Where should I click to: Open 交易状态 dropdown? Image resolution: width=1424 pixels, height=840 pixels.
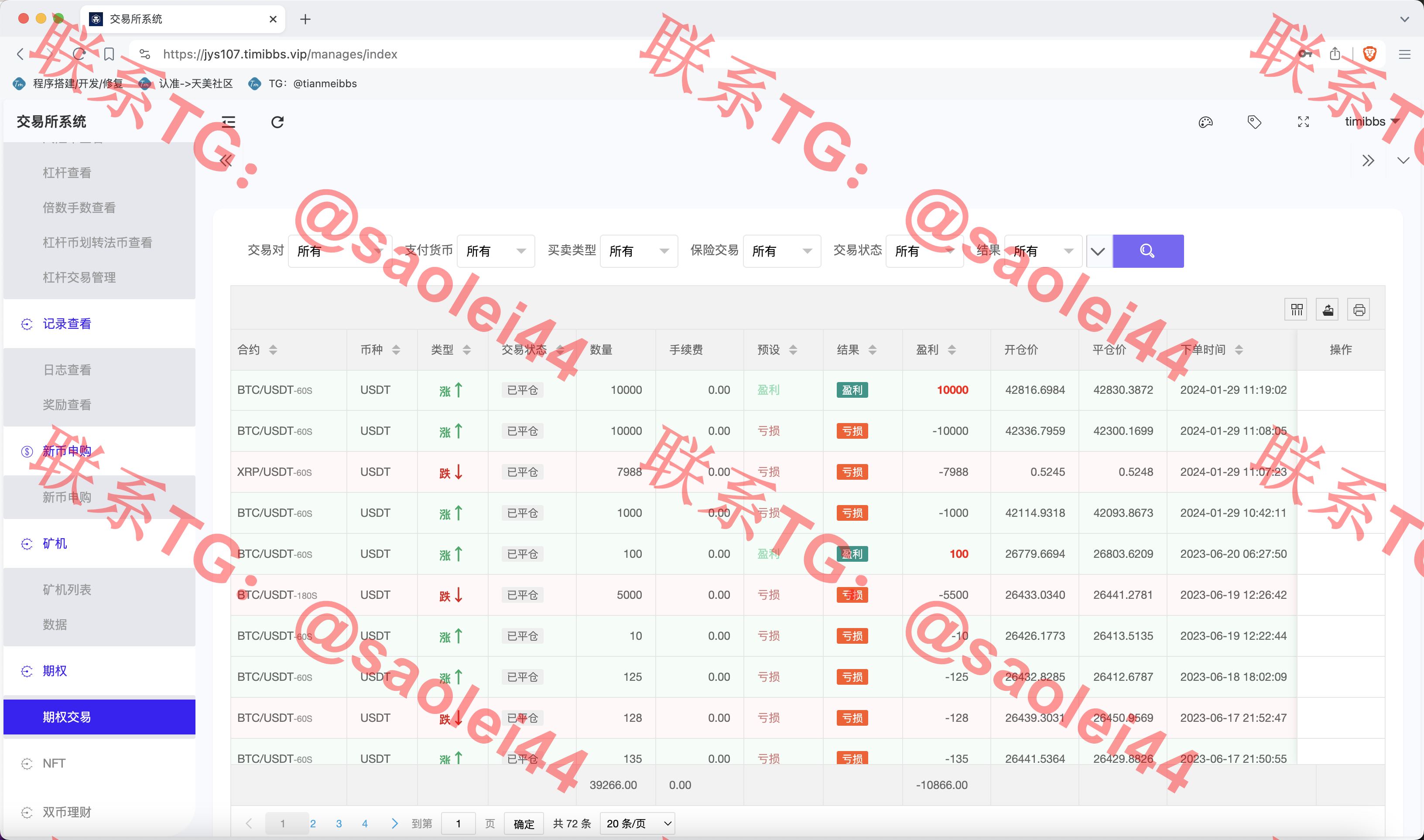pos(924,251)
